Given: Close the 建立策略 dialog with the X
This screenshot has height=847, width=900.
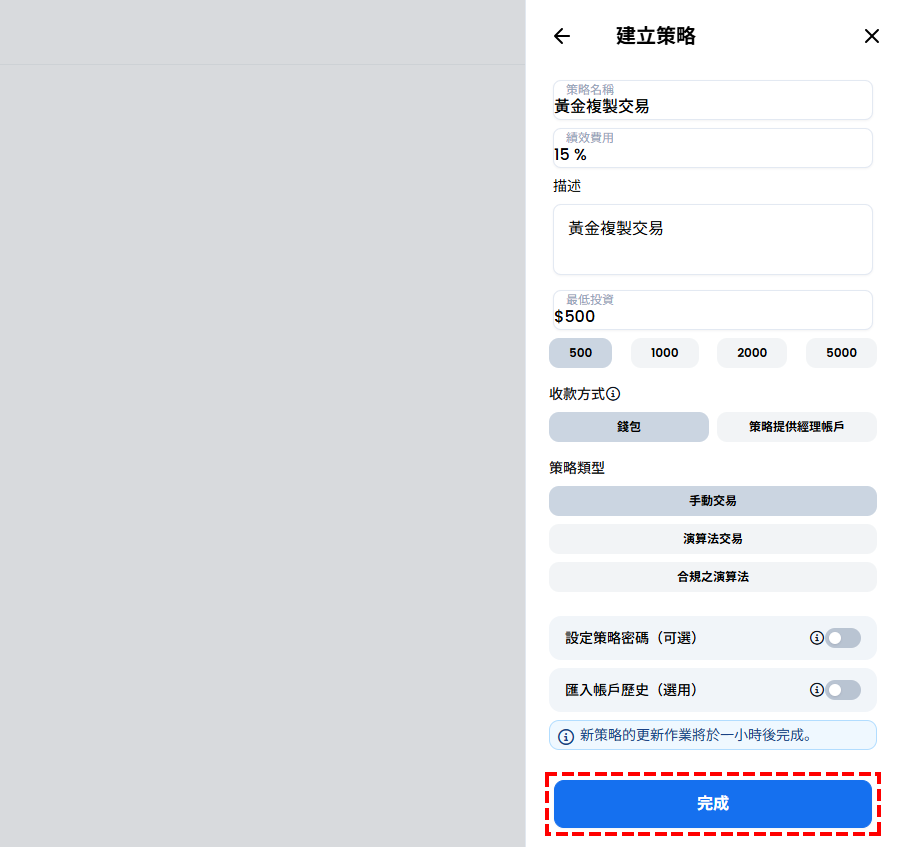Looking at the screenshot, I should [x=871, y=36].
